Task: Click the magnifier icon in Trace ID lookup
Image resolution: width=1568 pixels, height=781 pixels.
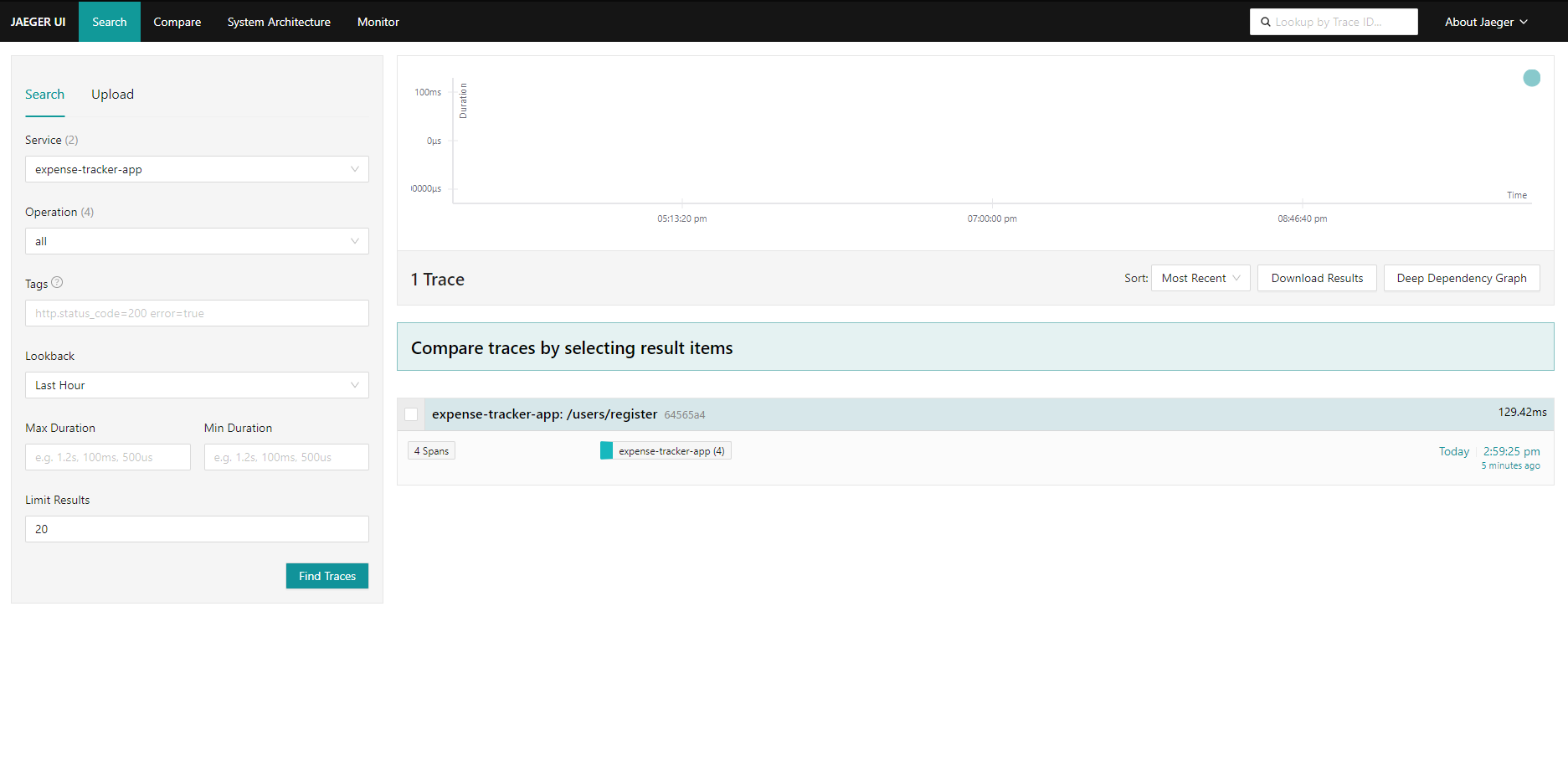Action: point(1266,22)
